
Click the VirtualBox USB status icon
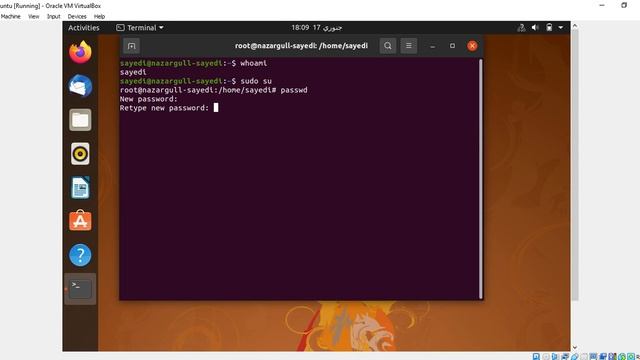[x=574, y=357]
